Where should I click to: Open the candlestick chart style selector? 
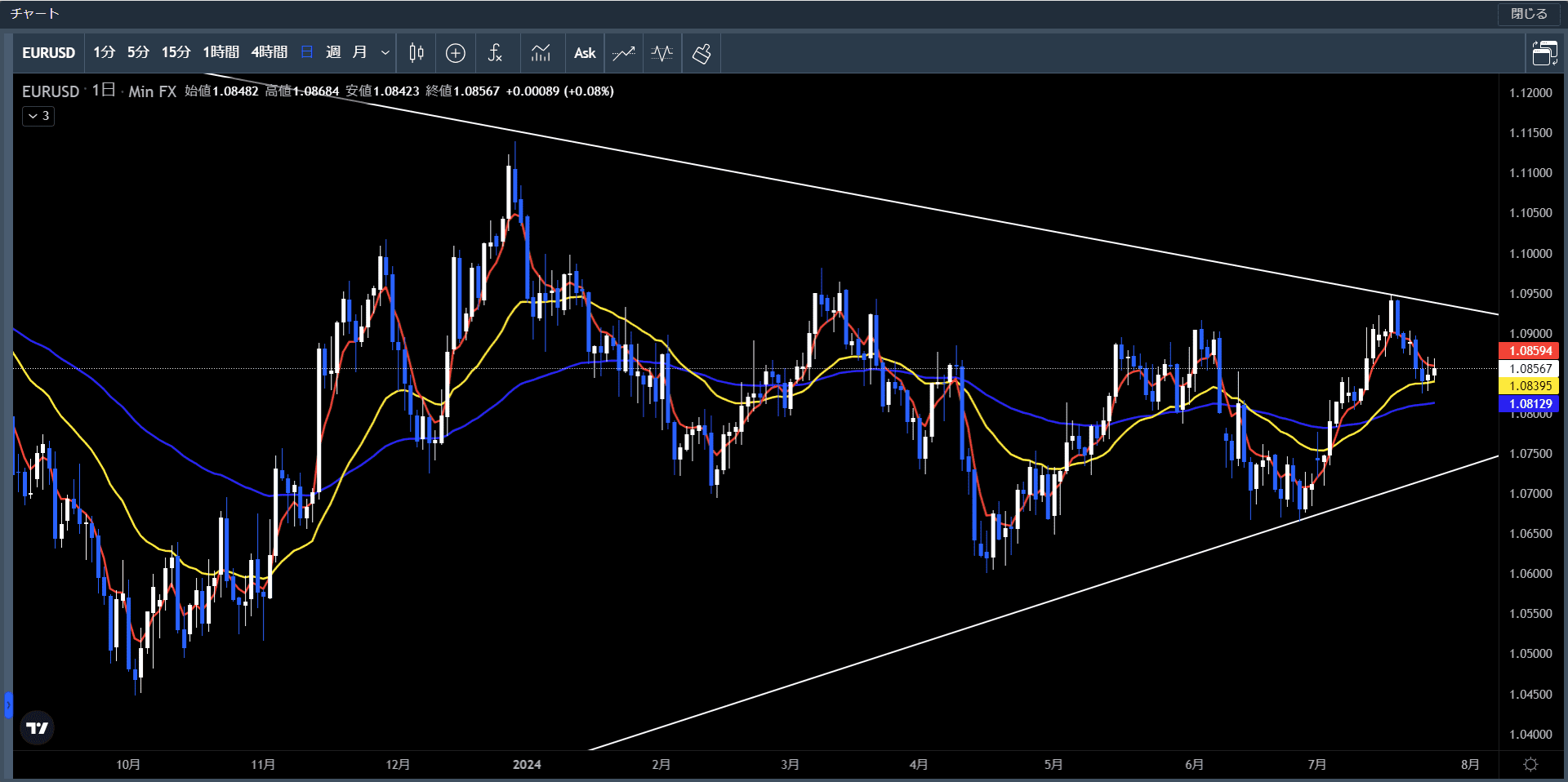[x=416, y=53]
